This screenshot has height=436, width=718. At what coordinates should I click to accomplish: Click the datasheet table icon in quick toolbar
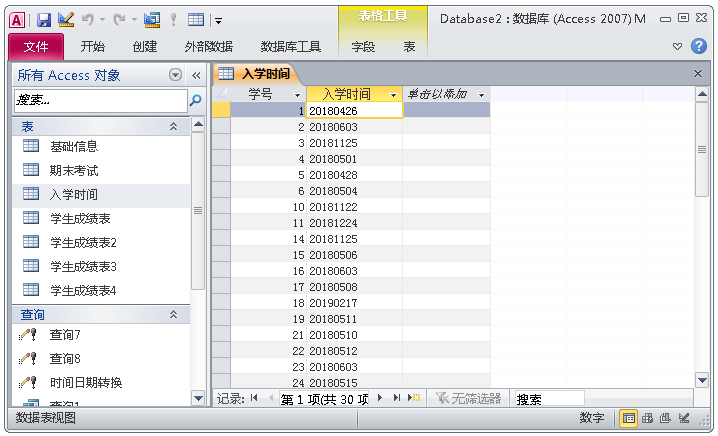196,19
